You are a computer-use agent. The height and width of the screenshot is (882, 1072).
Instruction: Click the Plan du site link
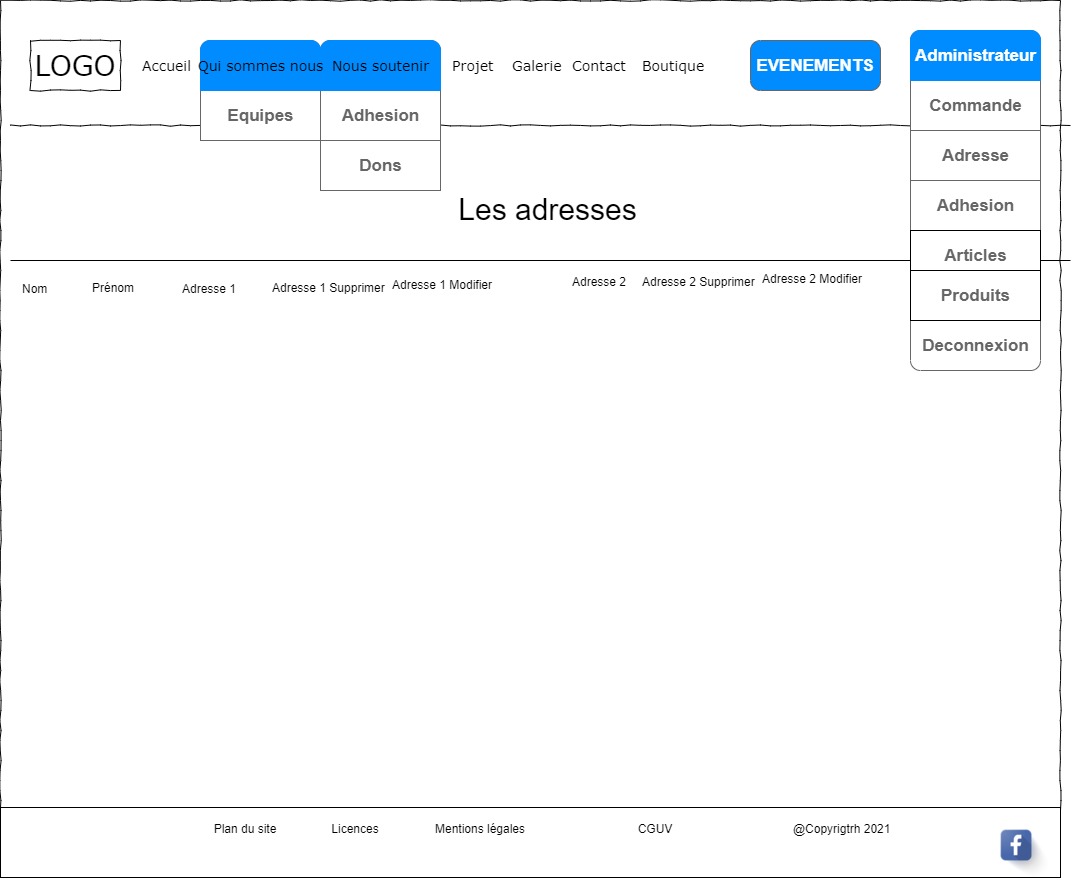[245, 829]
